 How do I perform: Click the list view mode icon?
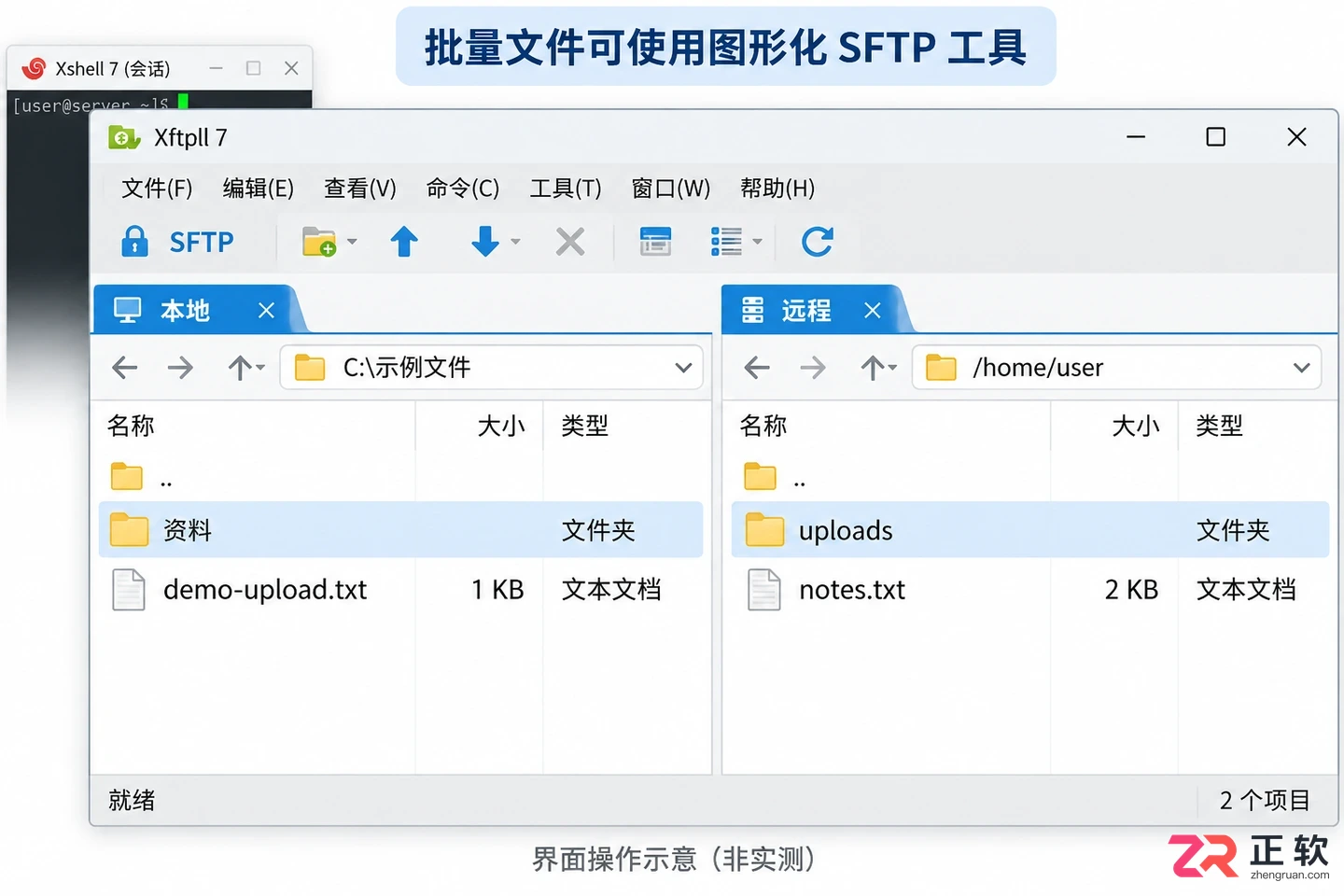click(x=726, y=242)
